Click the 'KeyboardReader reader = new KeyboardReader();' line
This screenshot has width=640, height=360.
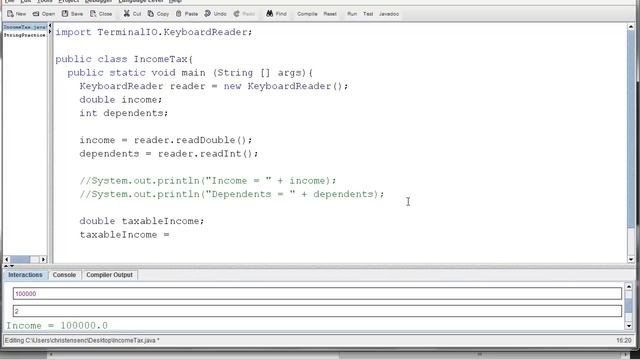pos(214,86)
